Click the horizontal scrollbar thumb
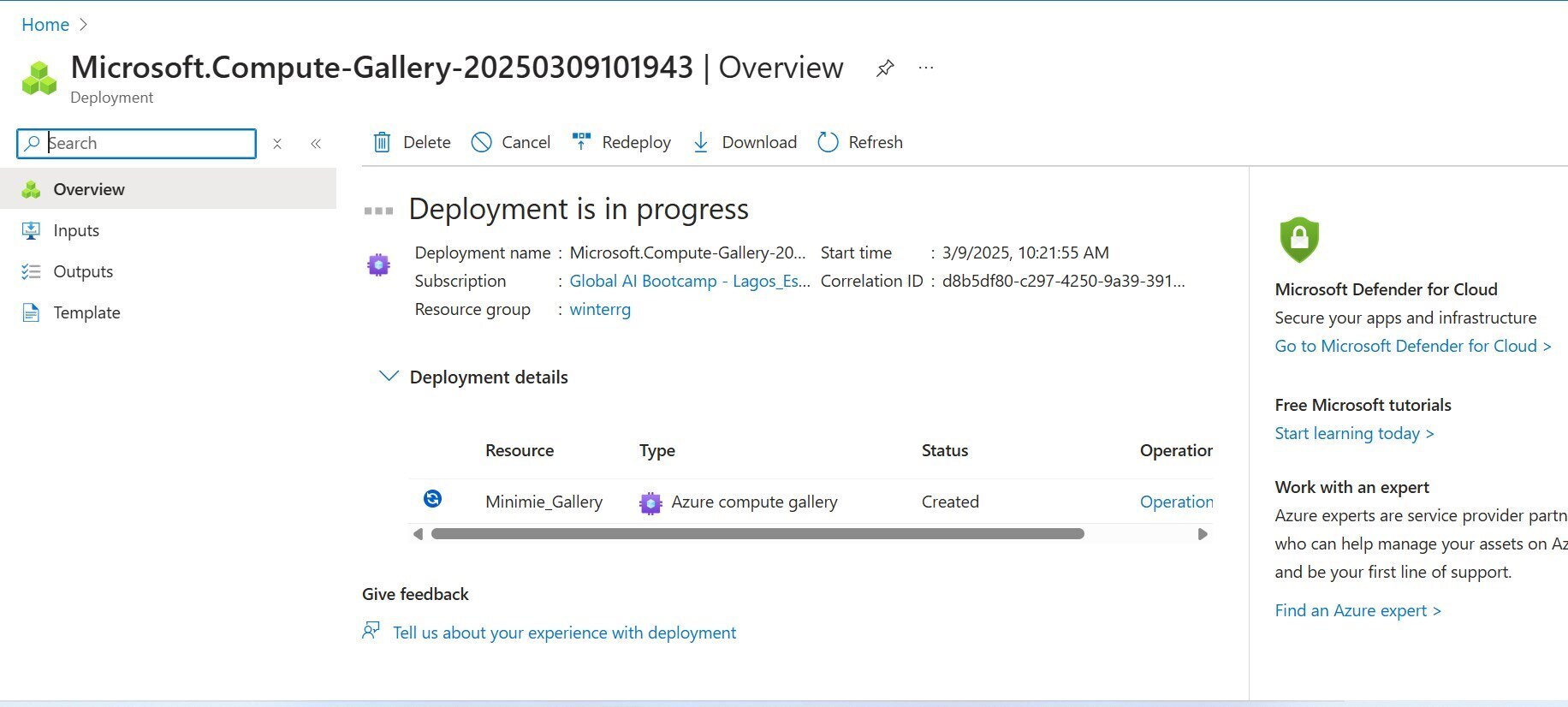The width and height of the screenshot is (1568, 707). 757,534
